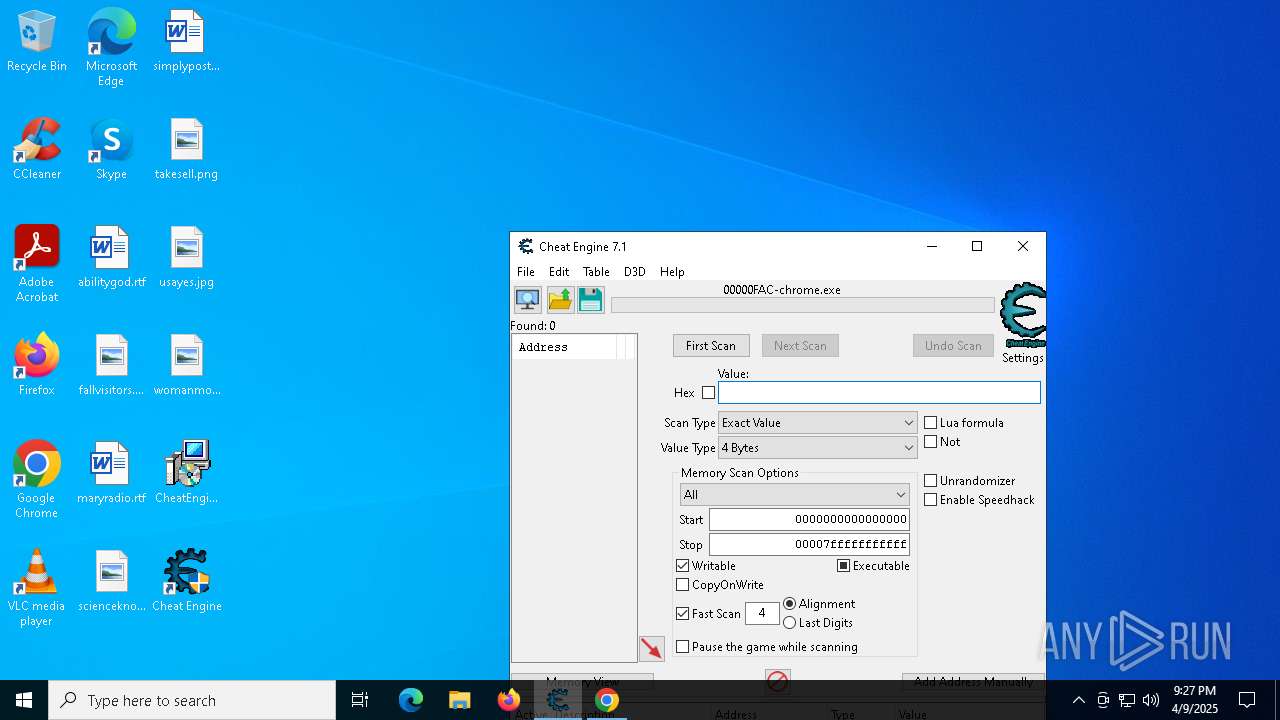Viewport: 1280px width, 720px height.
Task: Copy selected addresses with red arrow icon
Action: point(651,648)
